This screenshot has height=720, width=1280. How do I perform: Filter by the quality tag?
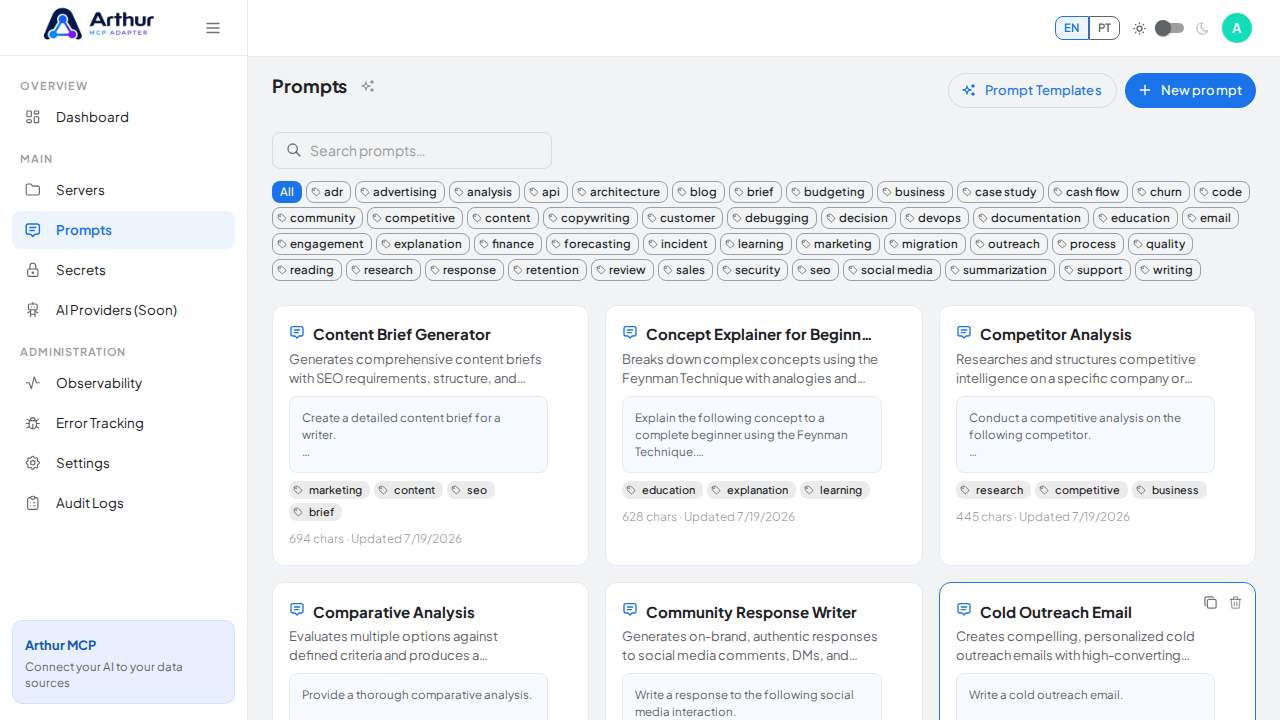pos(1160,244)
